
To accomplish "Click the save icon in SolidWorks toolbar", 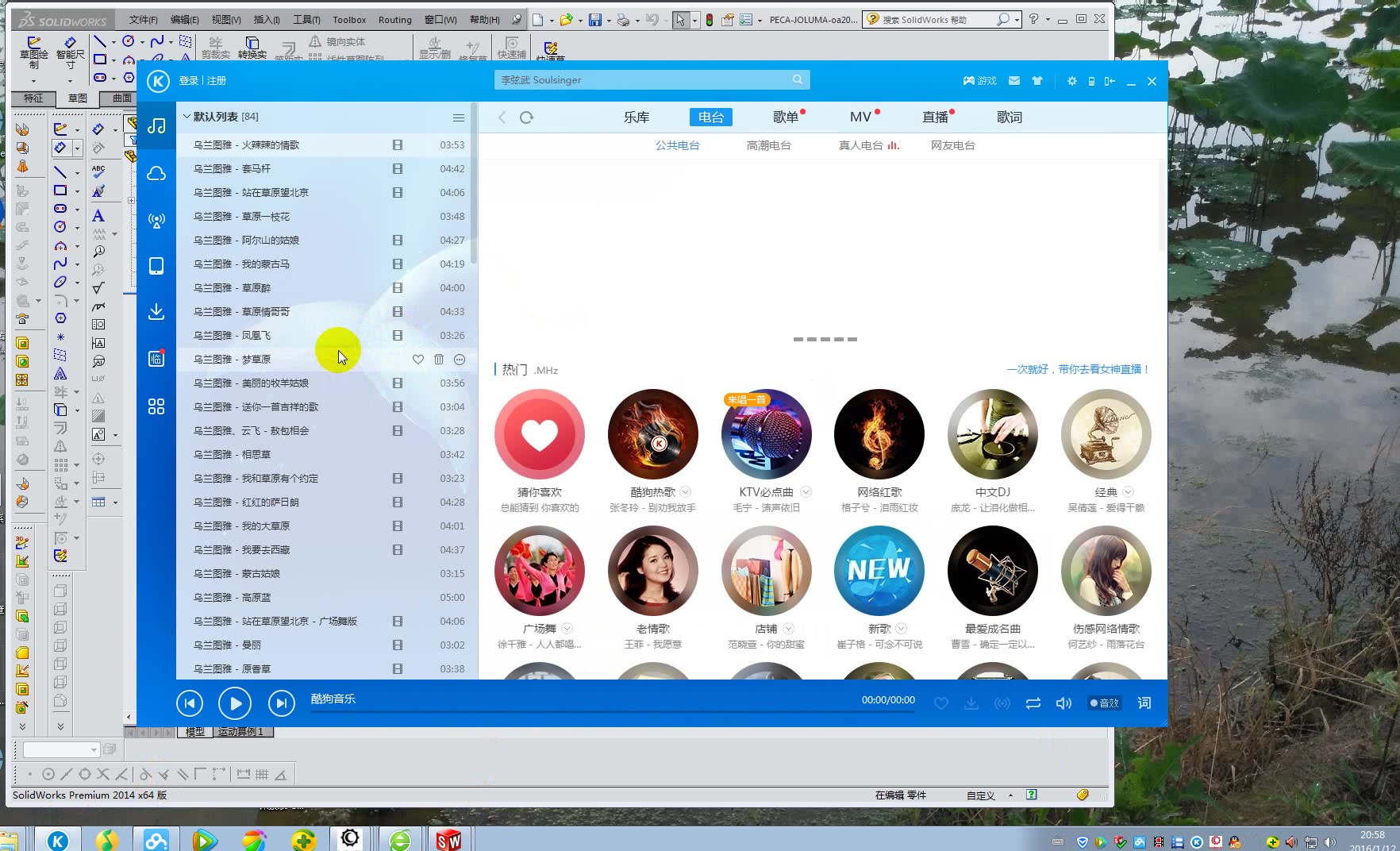I will point(595,20).
